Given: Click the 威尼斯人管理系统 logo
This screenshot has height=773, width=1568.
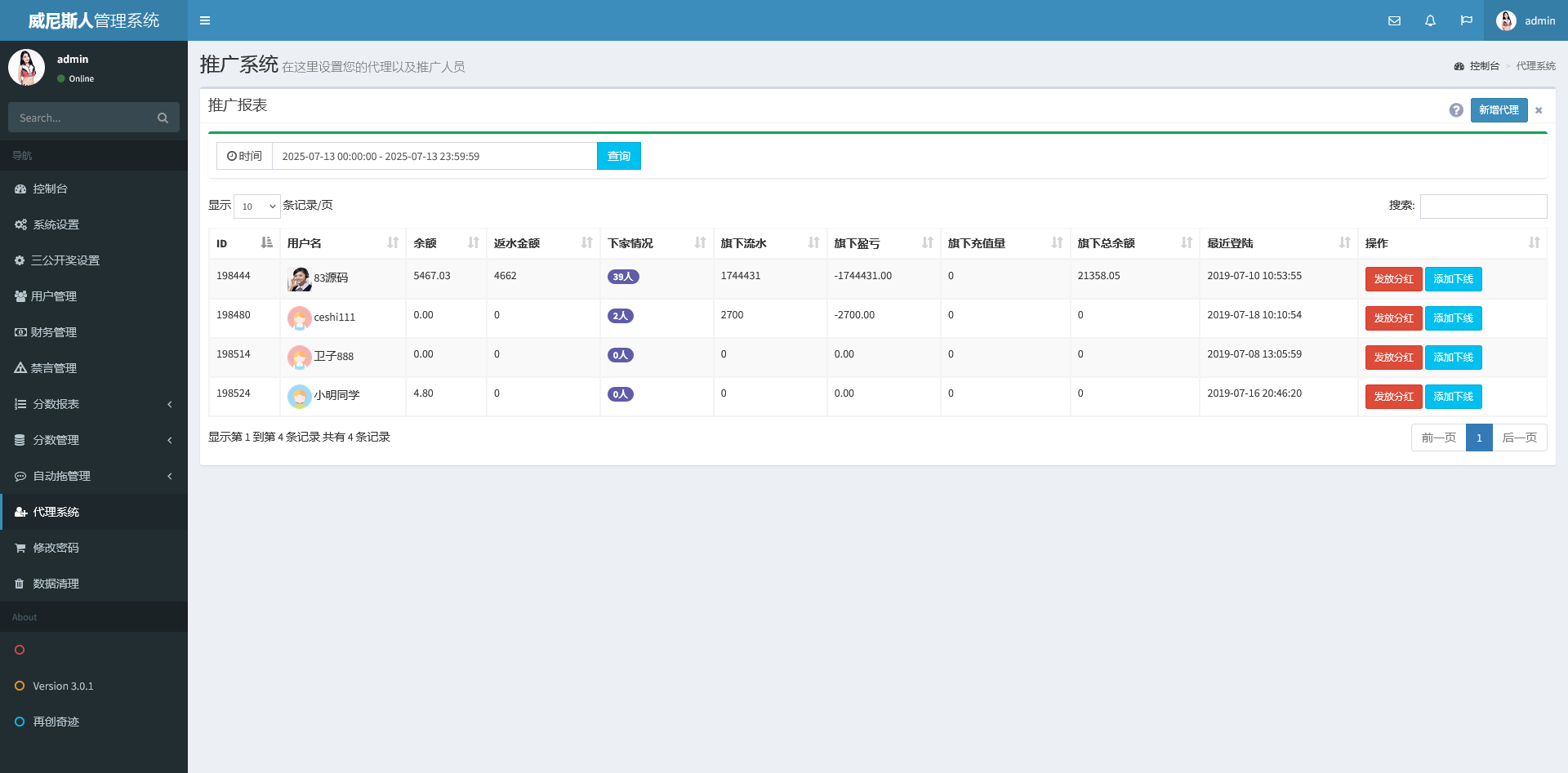Looking at the screenshot, I should 94,20.
